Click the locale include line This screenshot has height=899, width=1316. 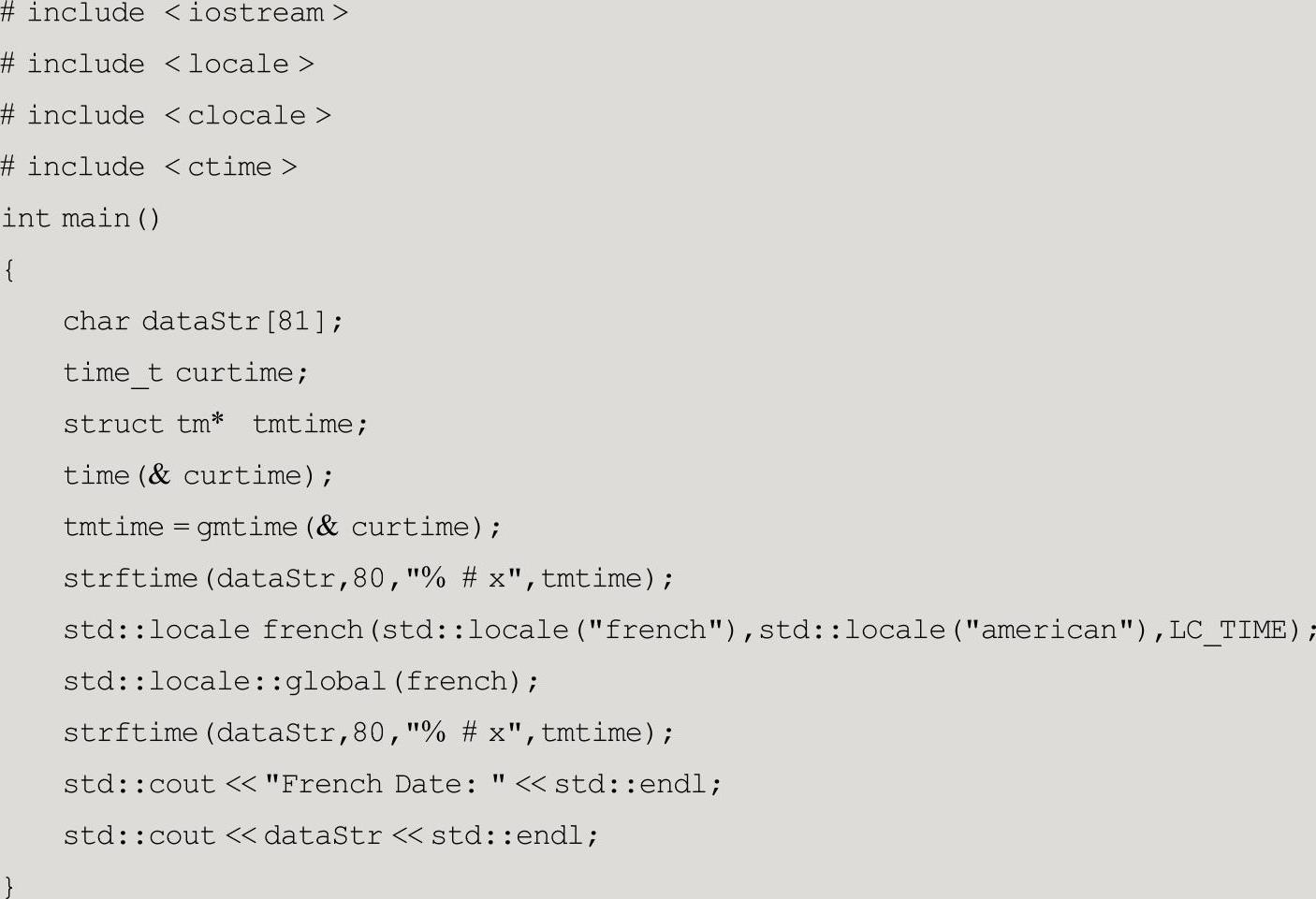(157, 65)
